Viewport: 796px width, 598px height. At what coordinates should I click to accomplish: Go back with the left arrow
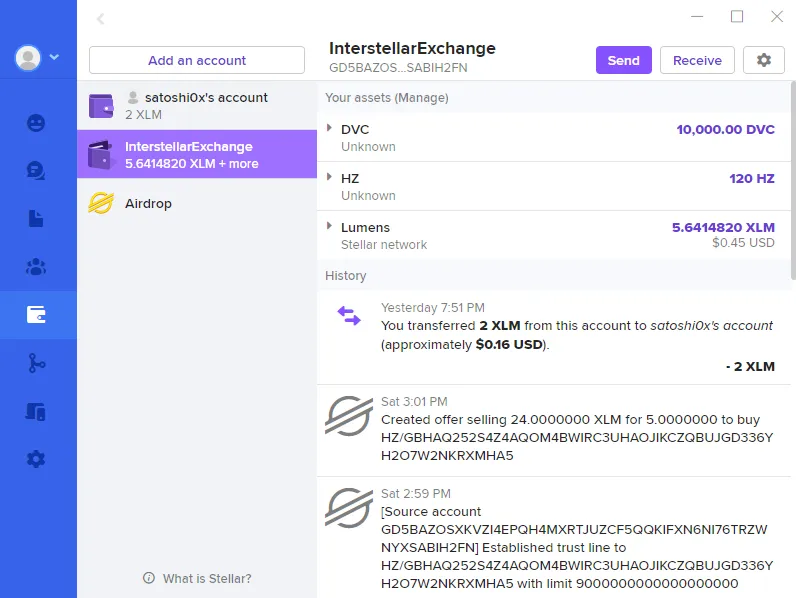click(101, 19)
